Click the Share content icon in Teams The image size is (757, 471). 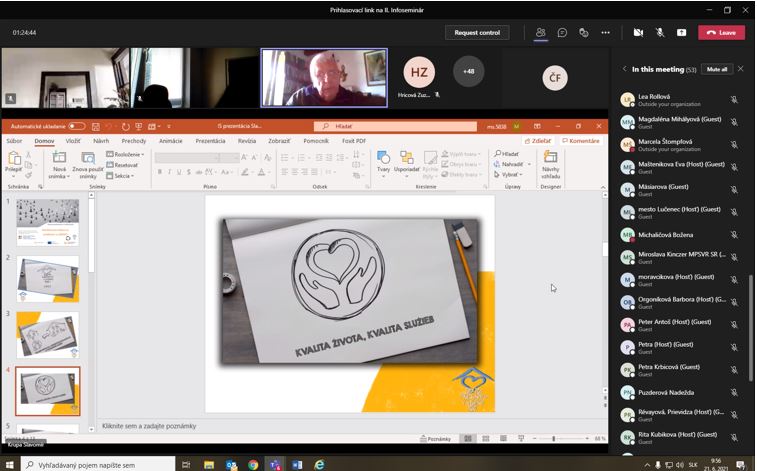click(x=681, y=32)
